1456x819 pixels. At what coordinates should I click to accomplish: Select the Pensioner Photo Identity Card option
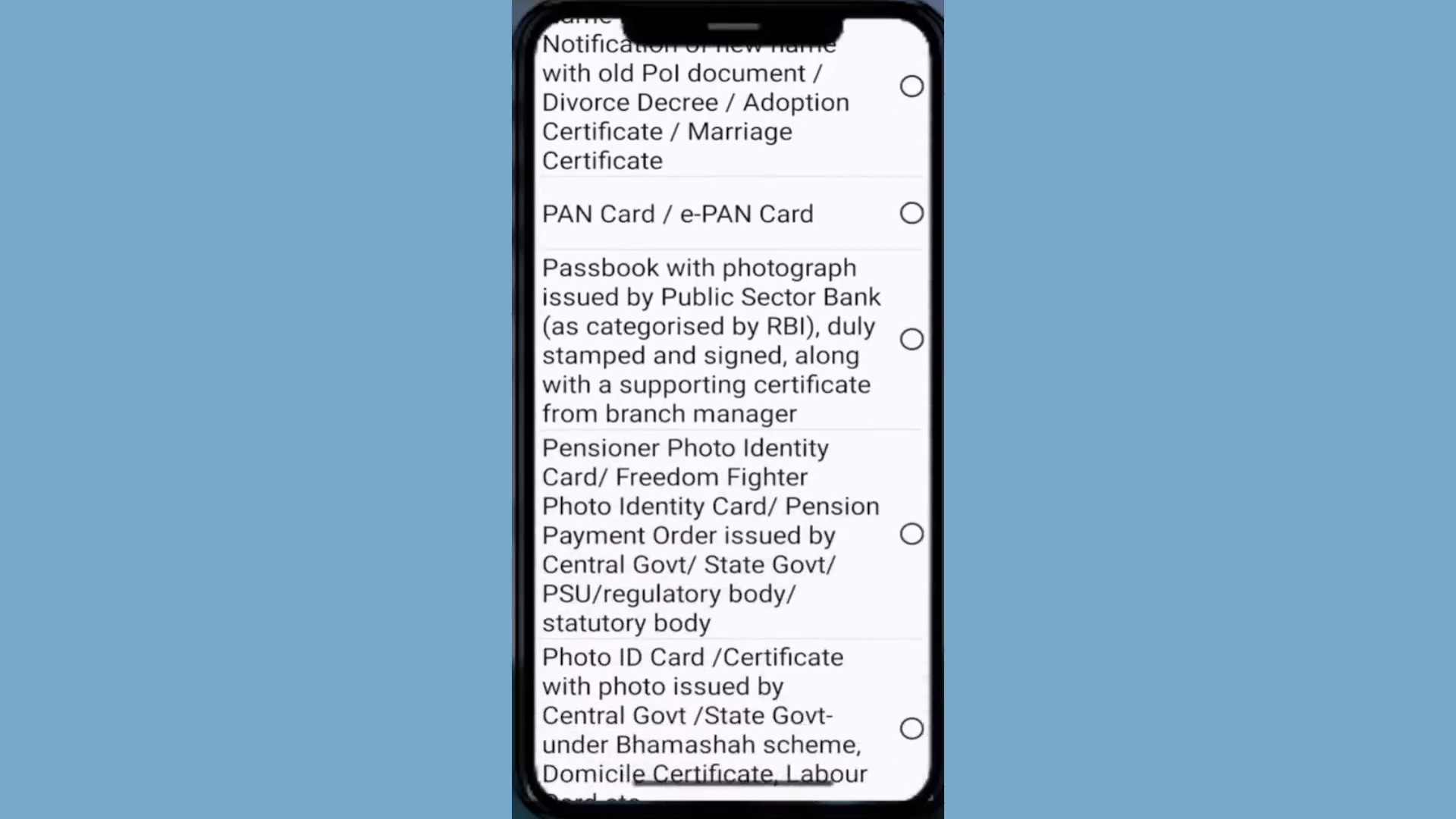tap(911, 534)
